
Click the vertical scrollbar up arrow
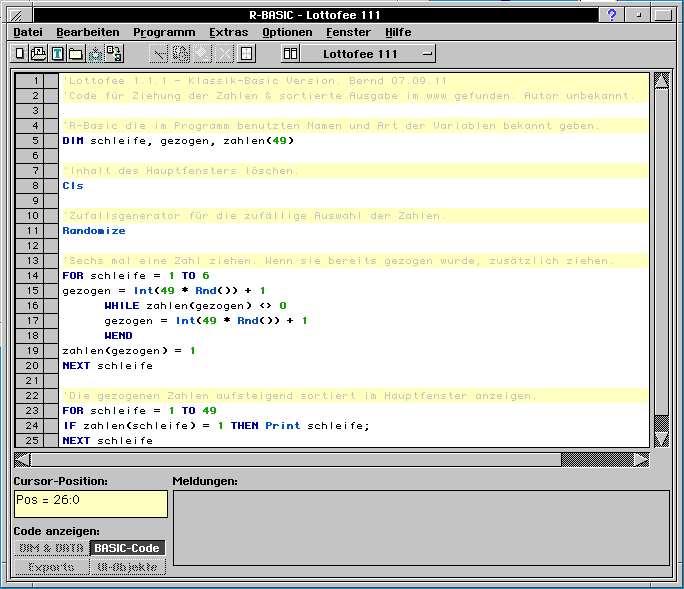661,81
